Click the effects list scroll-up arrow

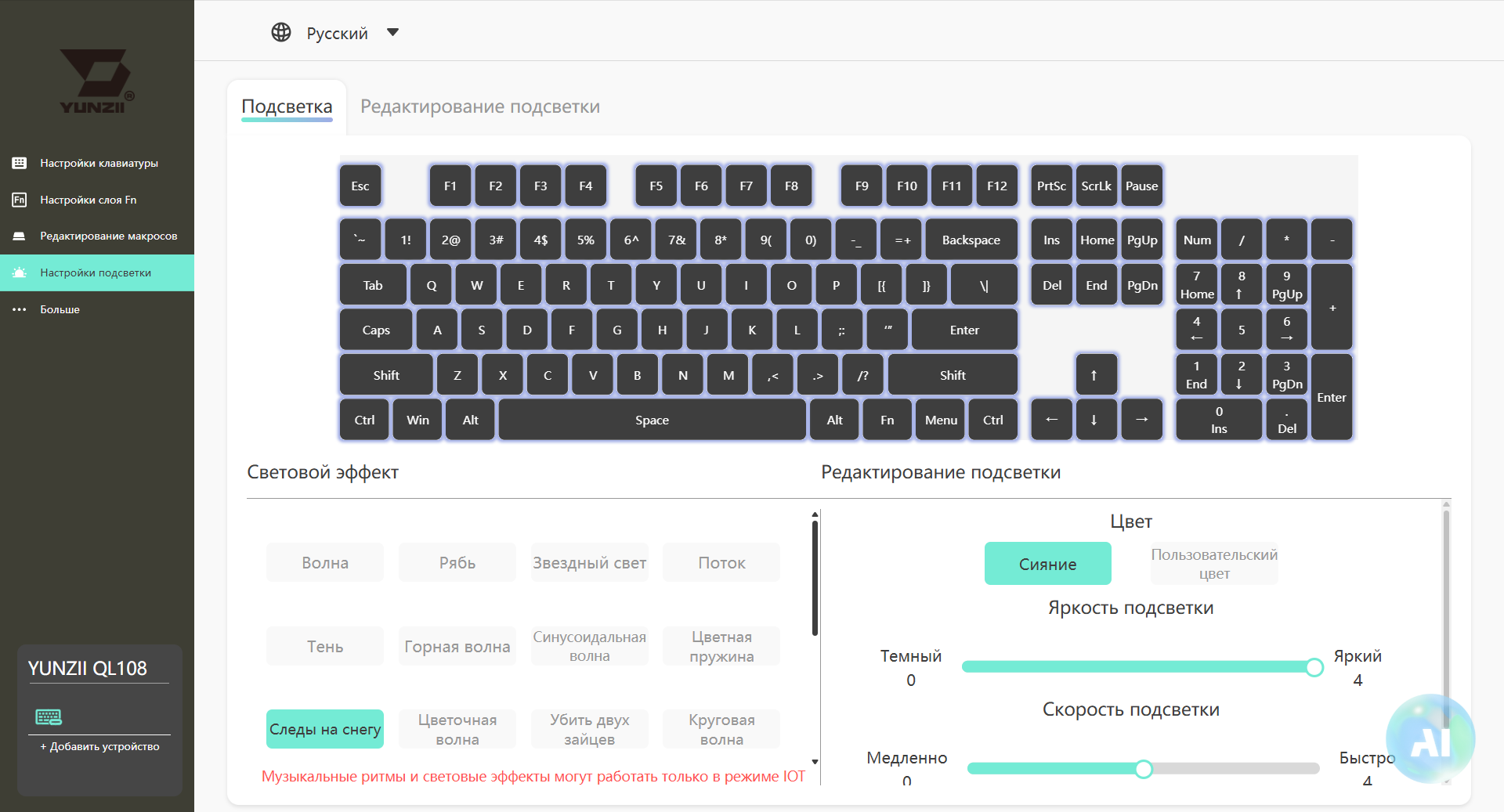[x=815, y=514]
